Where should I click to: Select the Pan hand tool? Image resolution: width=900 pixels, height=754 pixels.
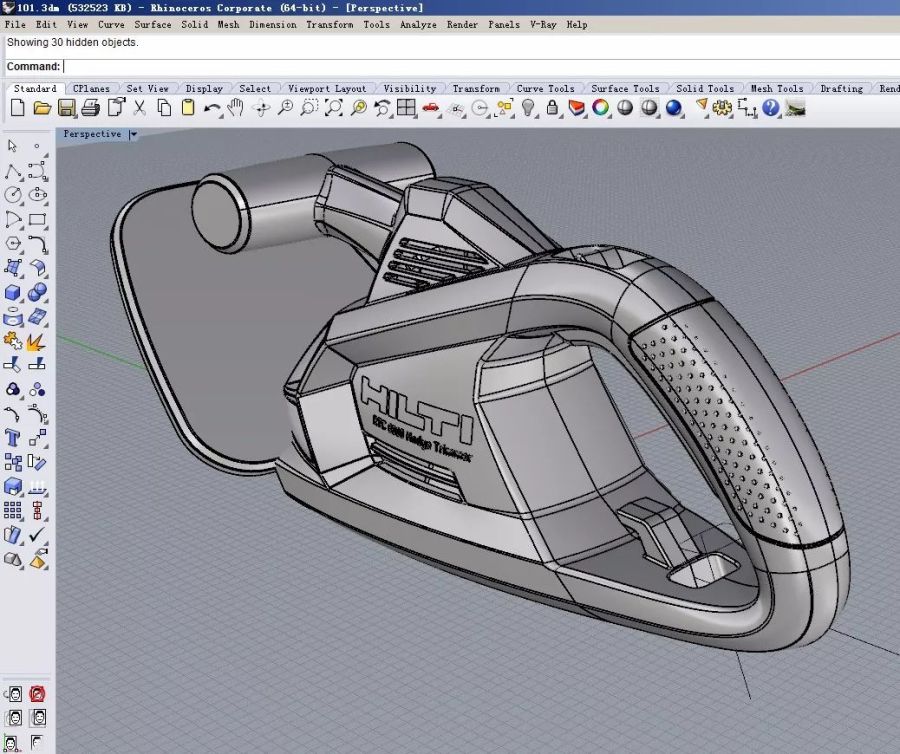click(x=236, y=108)
